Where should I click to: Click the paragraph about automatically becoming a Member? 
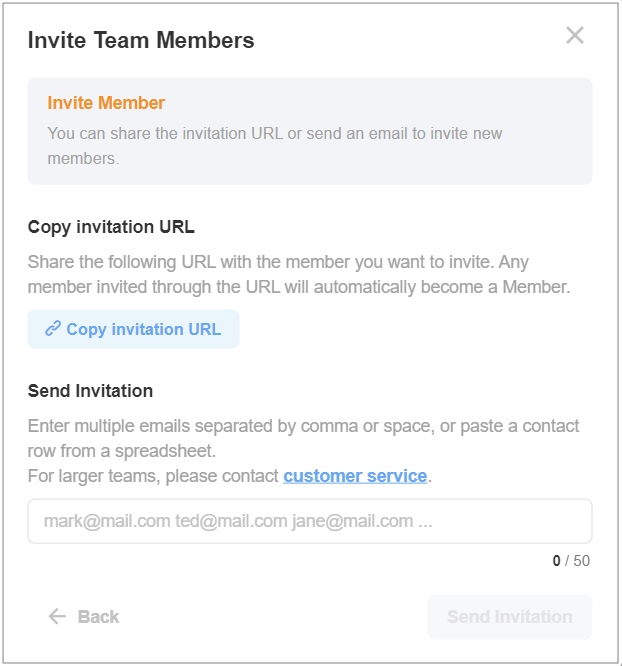[x=298, y=288]
